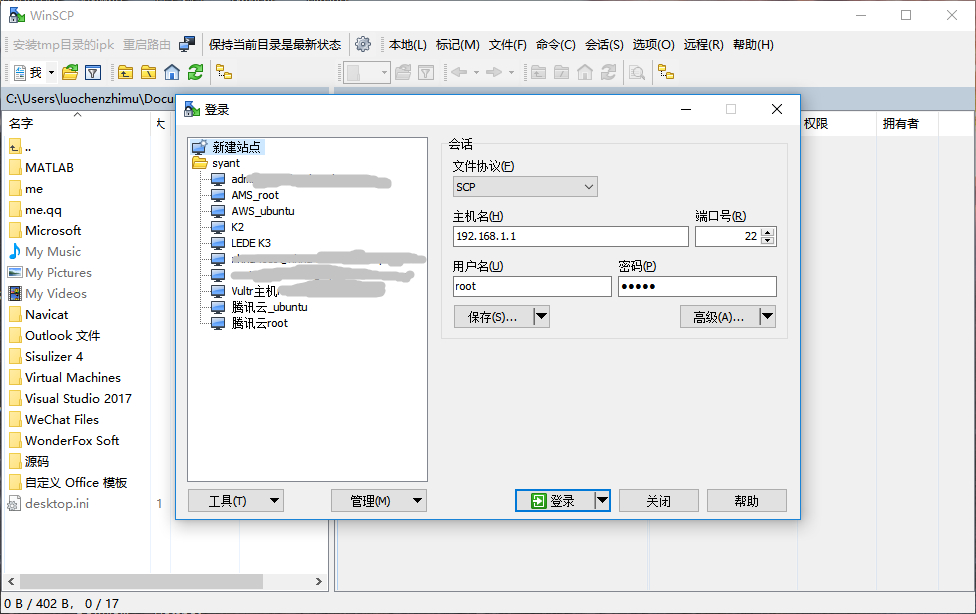Image resolution: width=976 pixels, height=614 pixels.
Task: Click the remote panel refresh icon
Action: (x=608, y=73)
